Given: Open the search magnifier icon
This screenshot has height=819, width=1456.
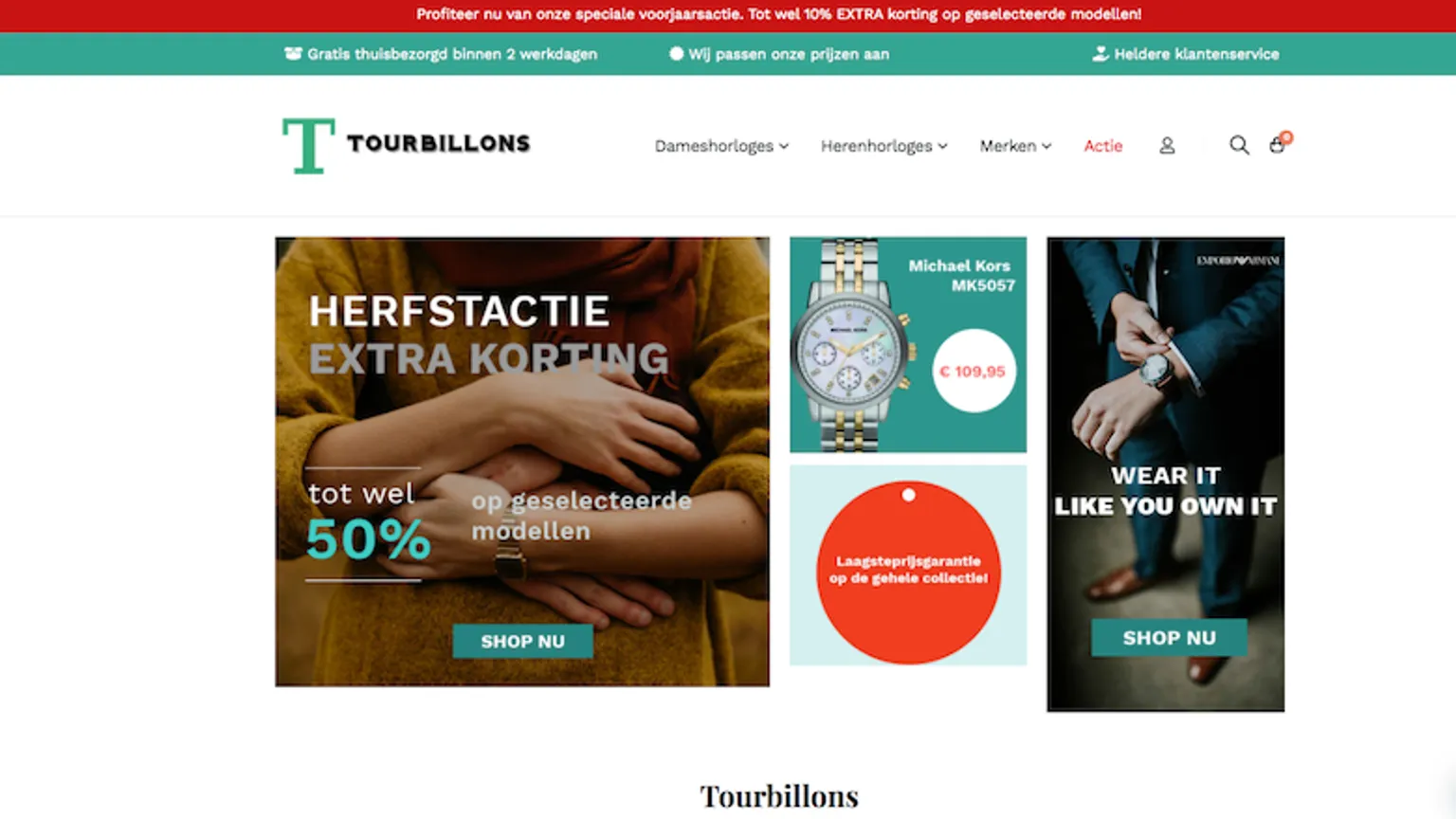Looking at the screenshot, I should coord(1239,145).
